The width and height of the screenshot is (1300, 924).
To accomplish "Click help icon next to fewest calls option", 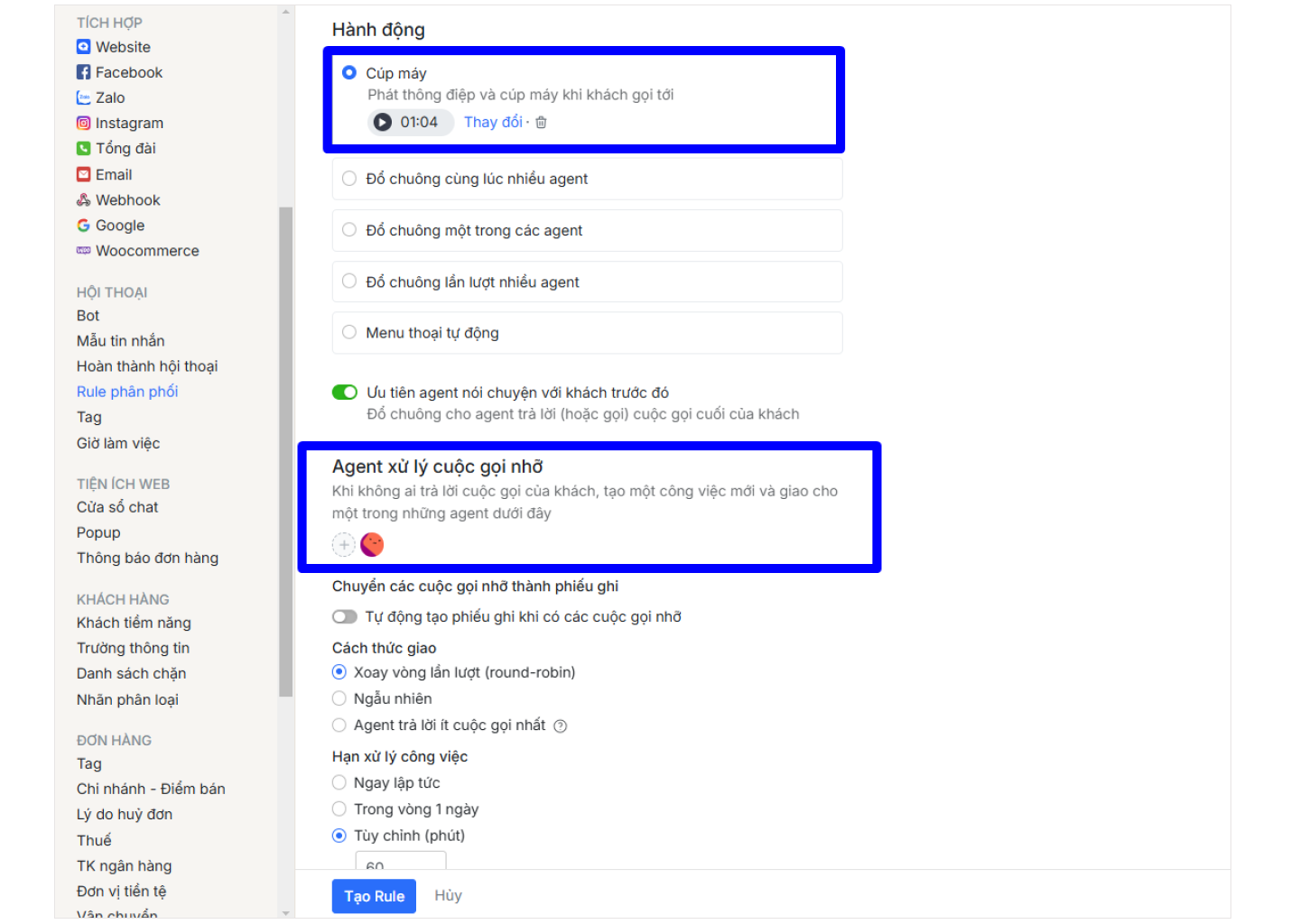I will (560, 726).
